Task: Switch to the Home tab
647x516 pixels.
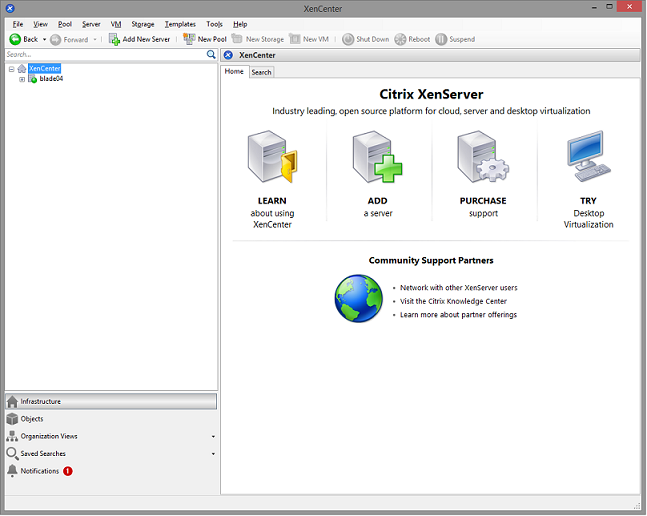Action: click(x=234, y=71)
